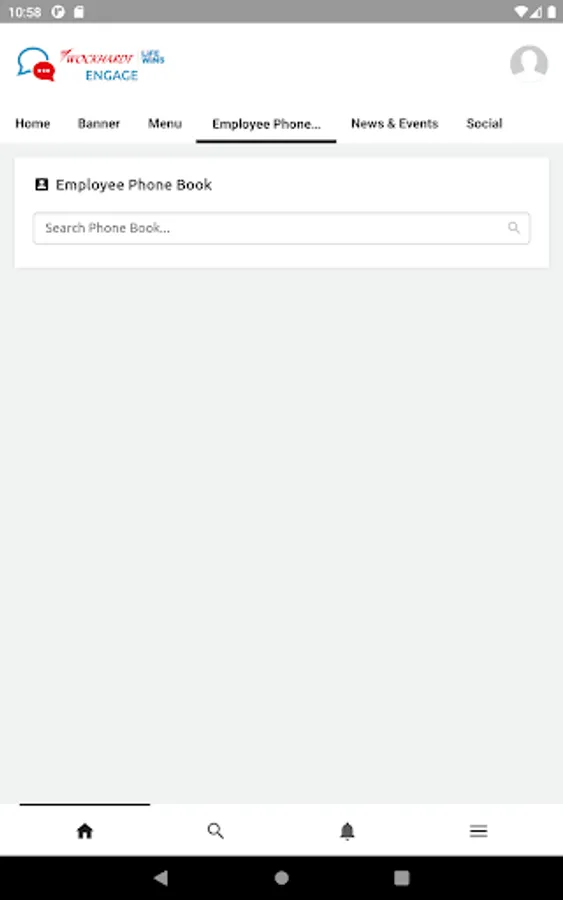
Task: Open notifications bell icon
Action: [347, 831]
